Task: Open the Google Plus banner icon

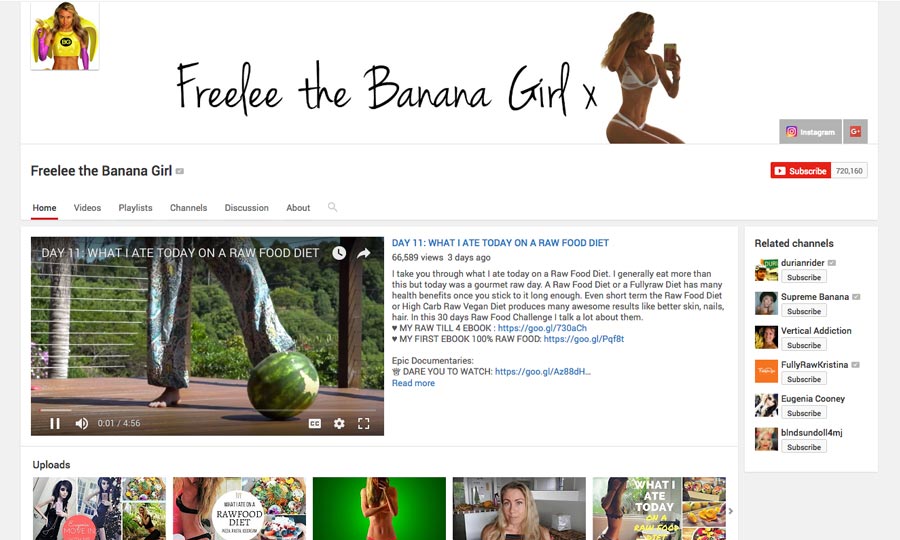Action: [855, 131]
